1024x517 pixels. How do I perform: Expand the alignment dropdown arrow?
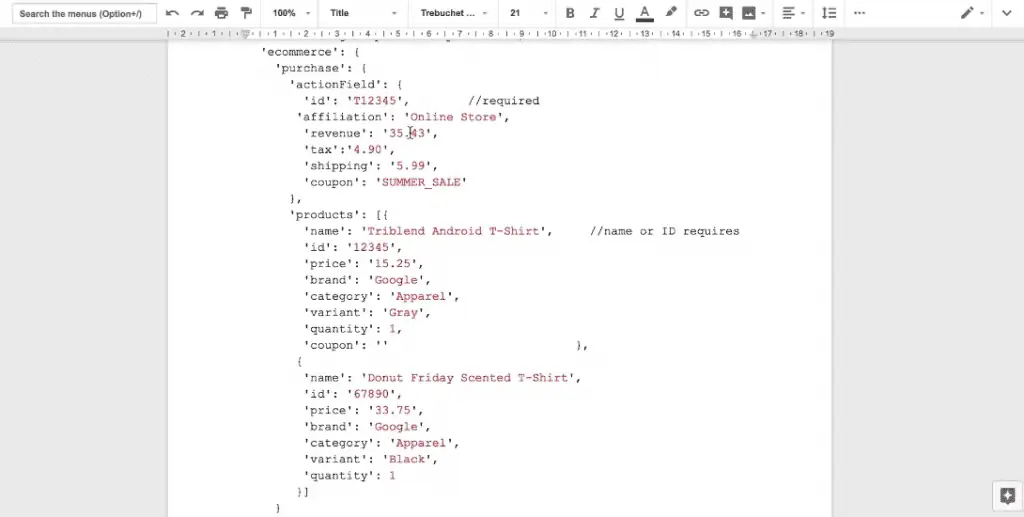[x=803, y=13]
